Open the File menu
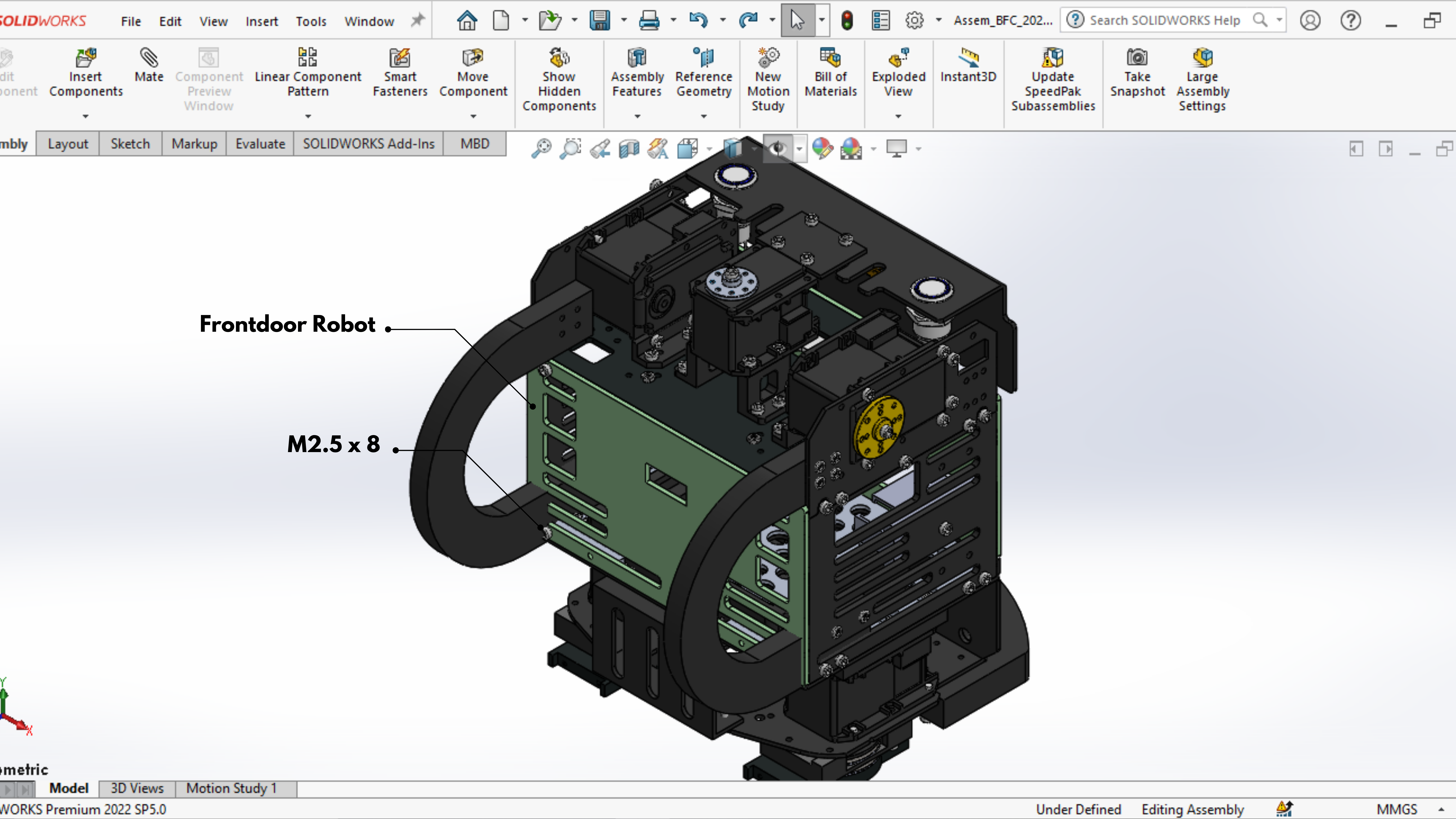Screen dimensions: 1456x819 pos(131,22)
